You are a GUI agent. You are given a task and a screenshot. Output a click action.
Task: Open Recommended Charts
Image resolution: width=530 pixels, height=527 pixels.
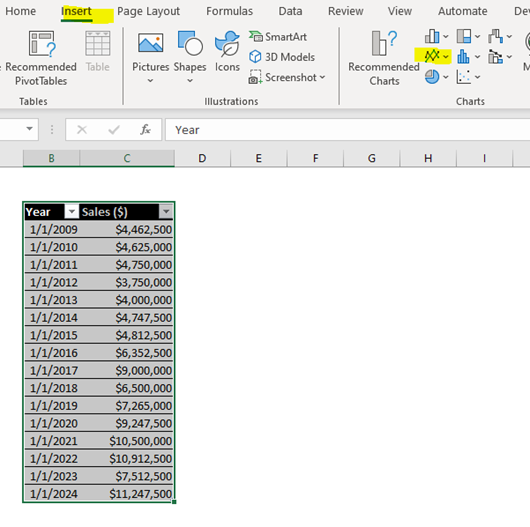(x=384, y=58)
